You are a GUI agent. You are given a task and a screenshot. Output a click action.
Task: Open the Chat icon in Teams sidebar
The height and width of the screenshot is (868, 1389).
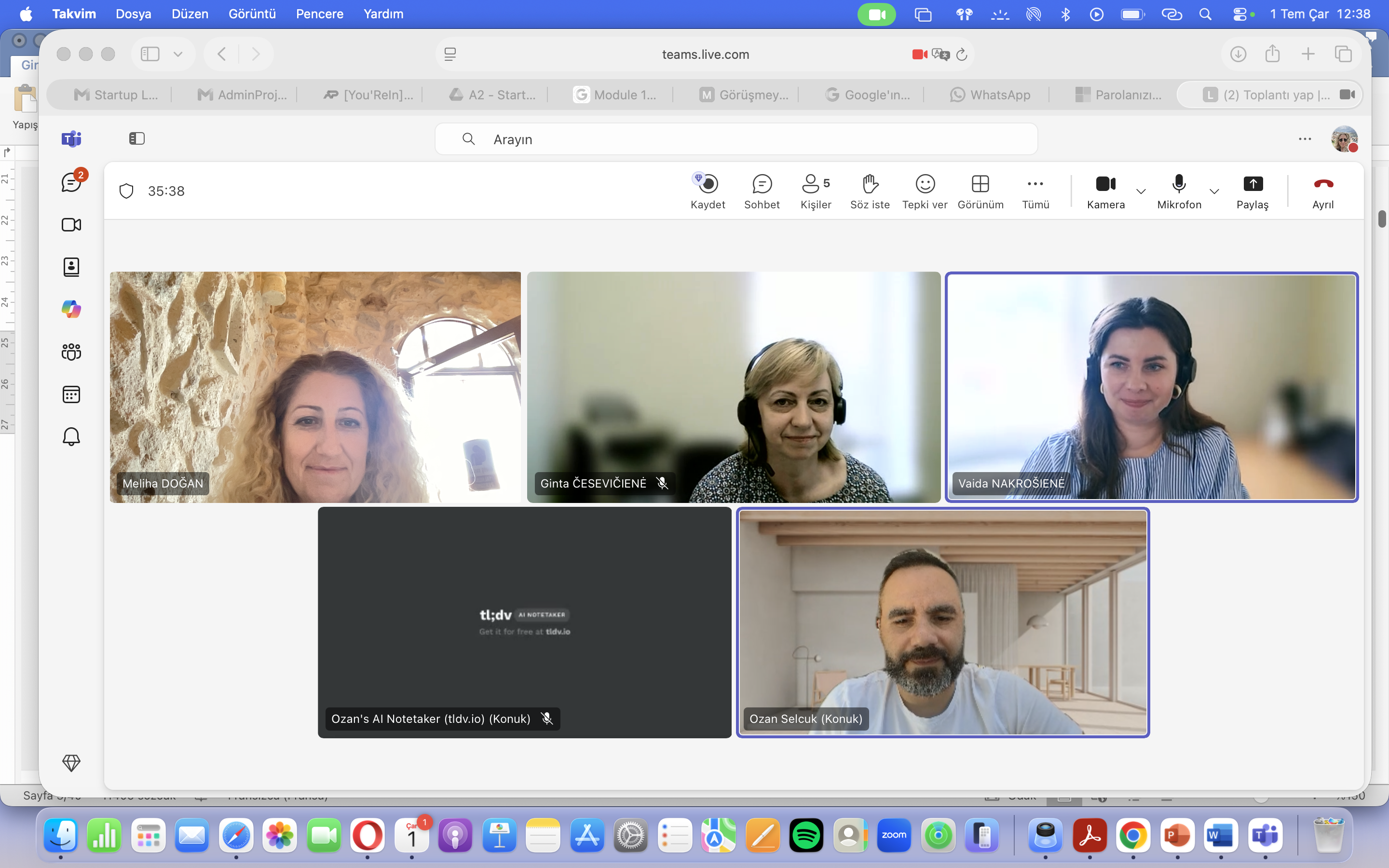click(71, 183)
